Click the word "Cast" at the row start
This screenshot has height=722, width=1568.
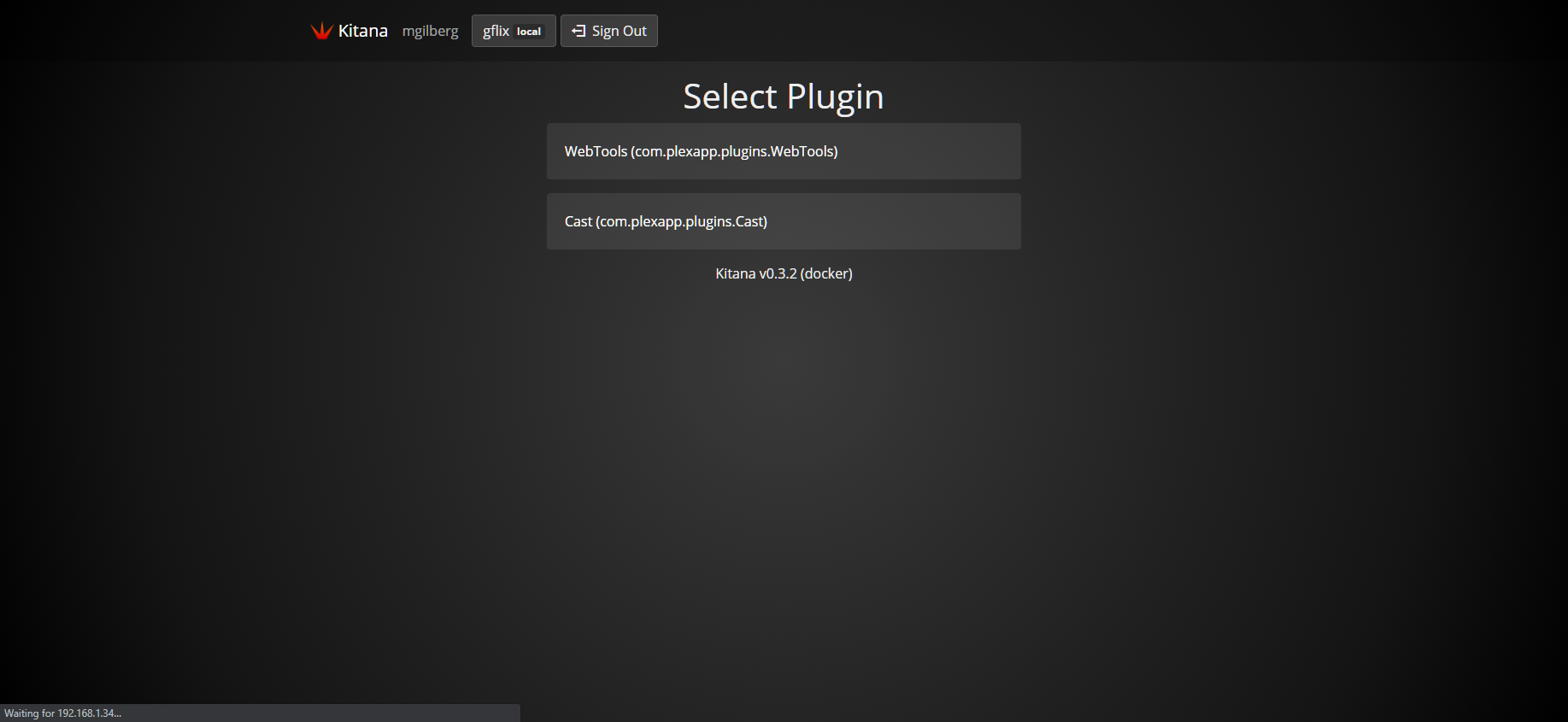pos(578,221)
